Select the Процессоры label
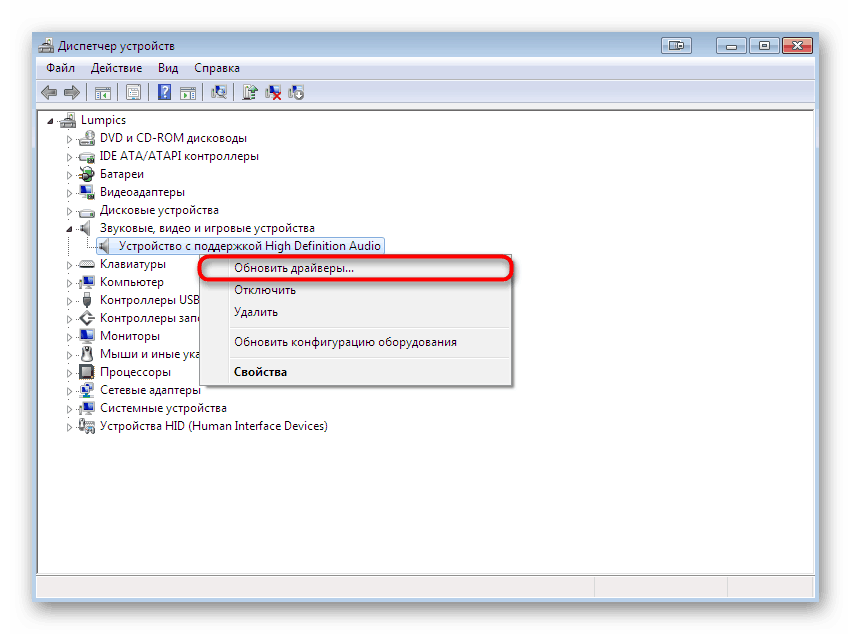The height and width of the screenshot is (634, 851). (x=135, y=372)
